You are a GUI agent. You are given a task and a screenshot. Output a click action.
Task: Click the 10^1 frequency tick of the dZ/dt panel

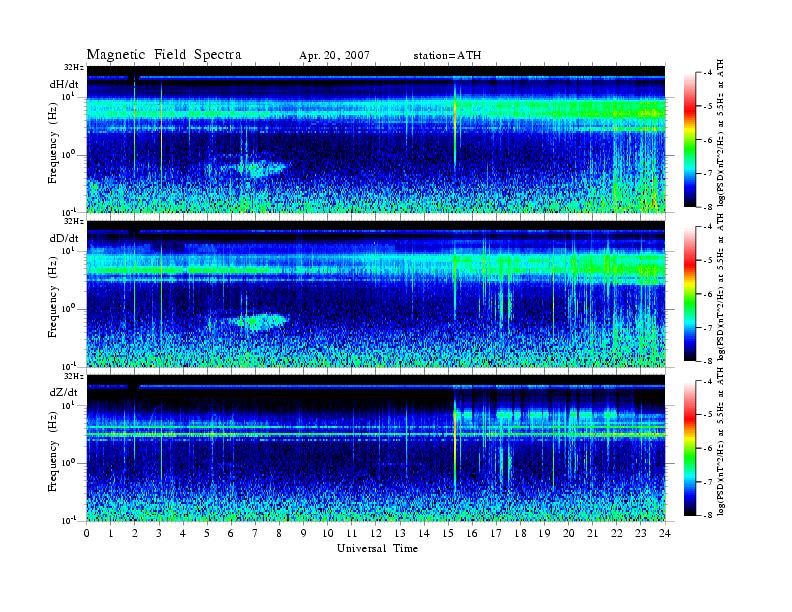[x=68, y=405]
